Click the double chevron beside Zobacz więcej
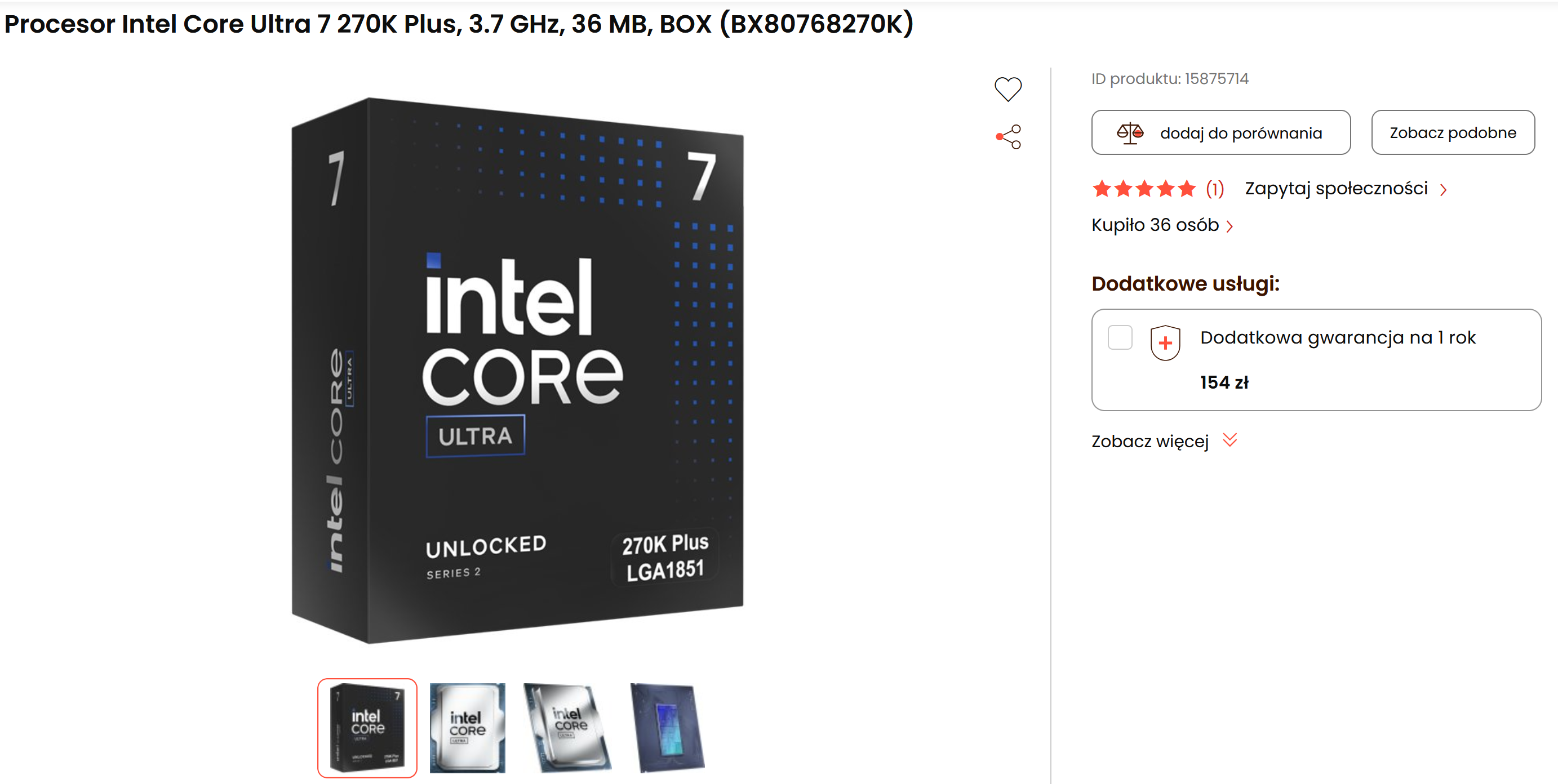The height and width of the screenshot is (784, 1558). point(1230,439)
